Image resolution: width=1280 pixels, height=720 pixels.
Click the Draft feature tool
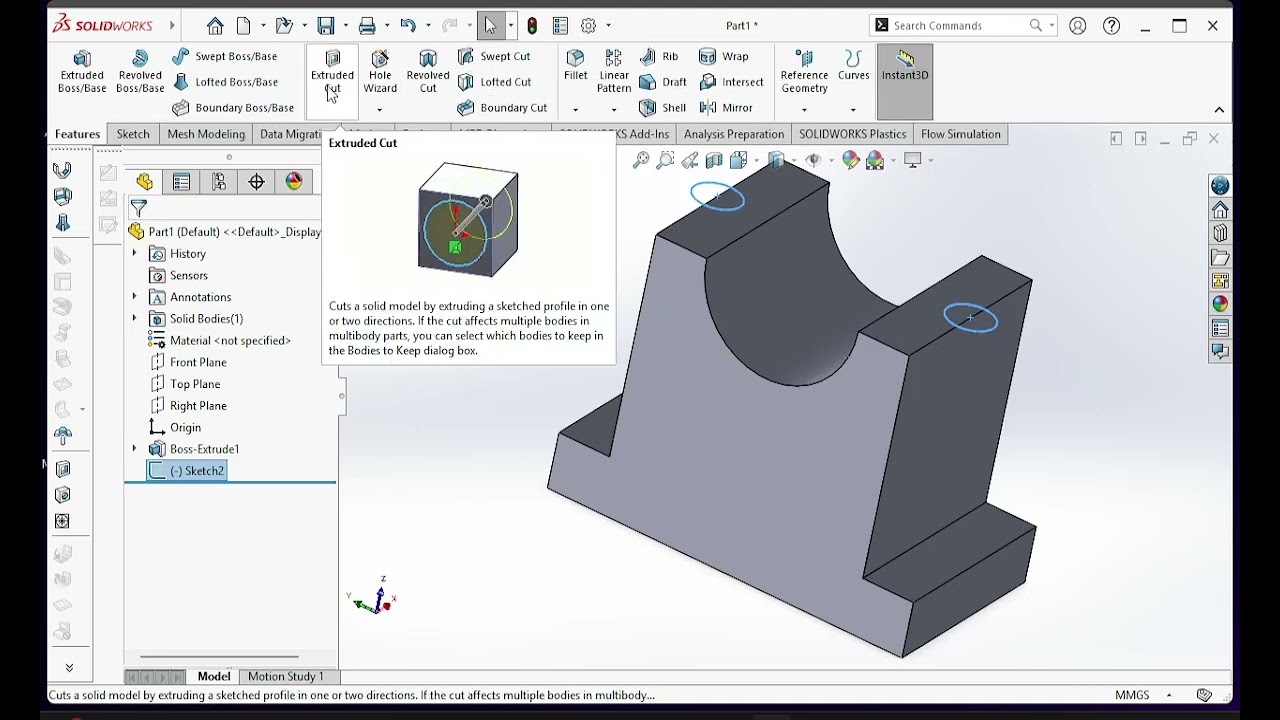coord(663,82)
